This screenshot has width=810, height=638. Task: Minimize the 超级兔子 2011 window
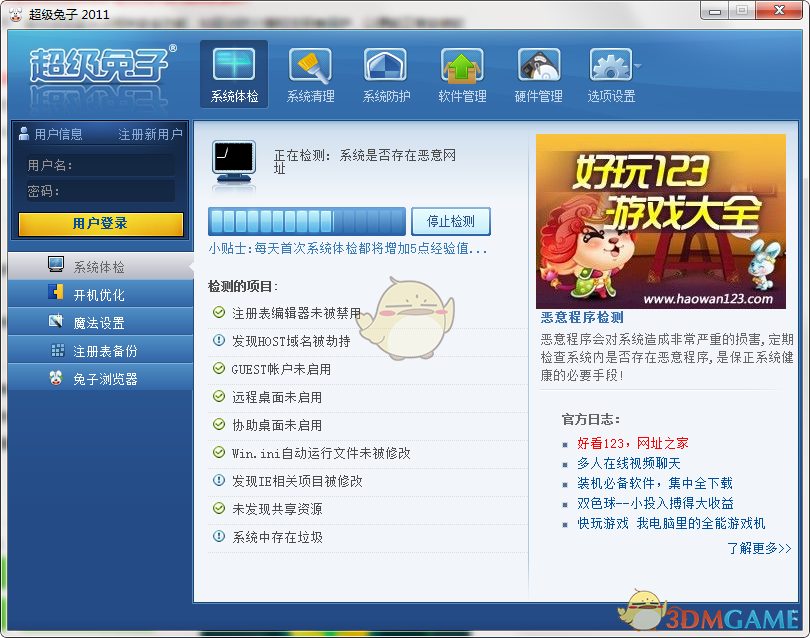(715, 11)
